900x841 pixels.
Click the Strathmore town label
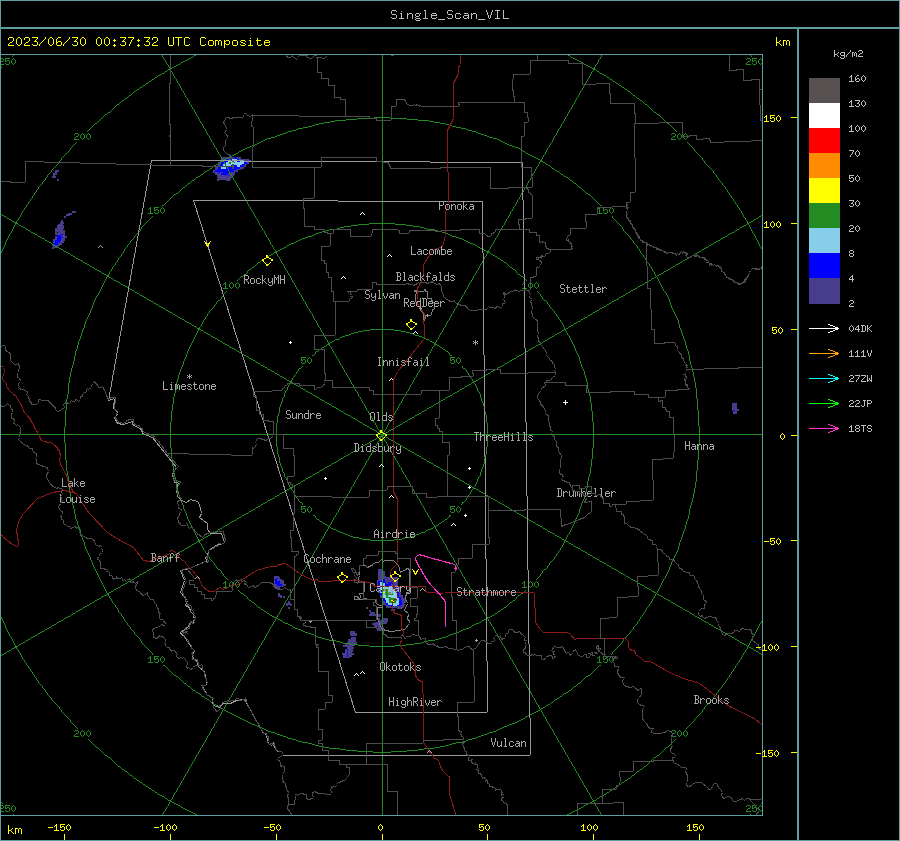[x=486, y=592]
